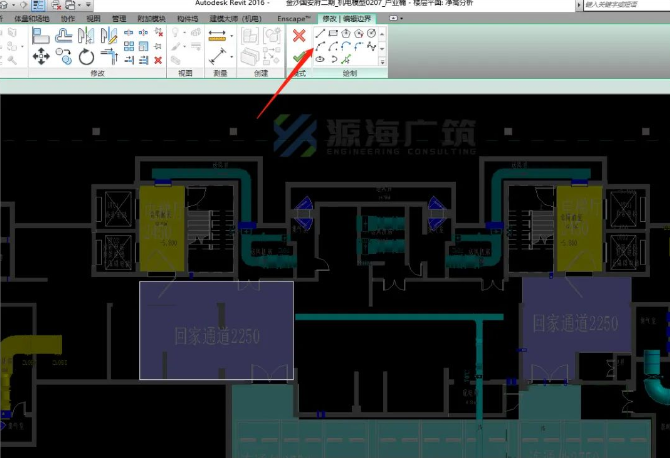Cancel edit mode with the red X
Image resolution: width=670 pixels, height=458 pixels.
(299, 36)
